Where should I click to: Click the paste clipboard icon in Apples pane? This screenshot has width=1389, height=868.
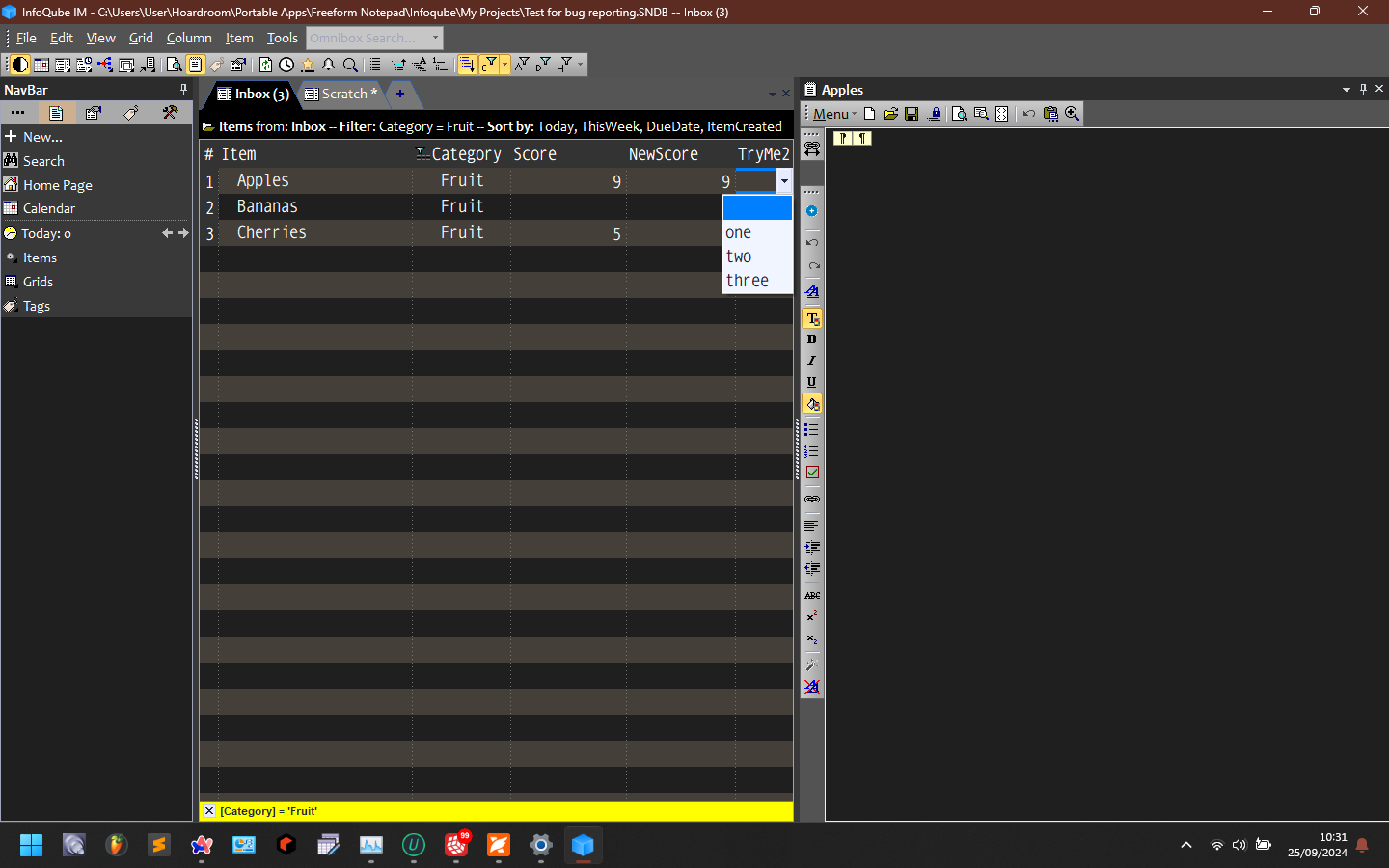coord(1050,114)
